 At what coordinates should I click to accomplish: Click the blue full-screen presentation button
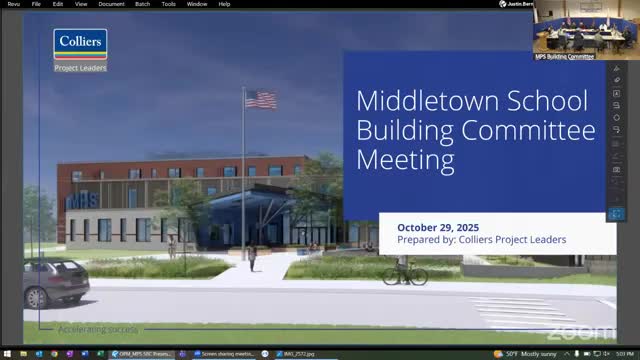(x=616, y=214)
